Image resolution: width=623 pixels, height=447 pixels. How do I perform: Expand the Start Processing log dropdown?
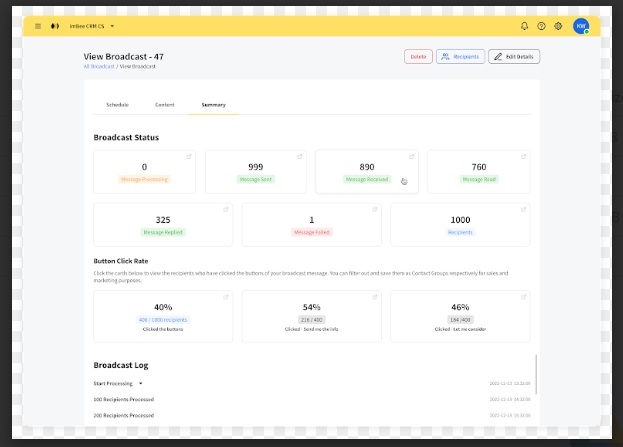coord(141,383)
